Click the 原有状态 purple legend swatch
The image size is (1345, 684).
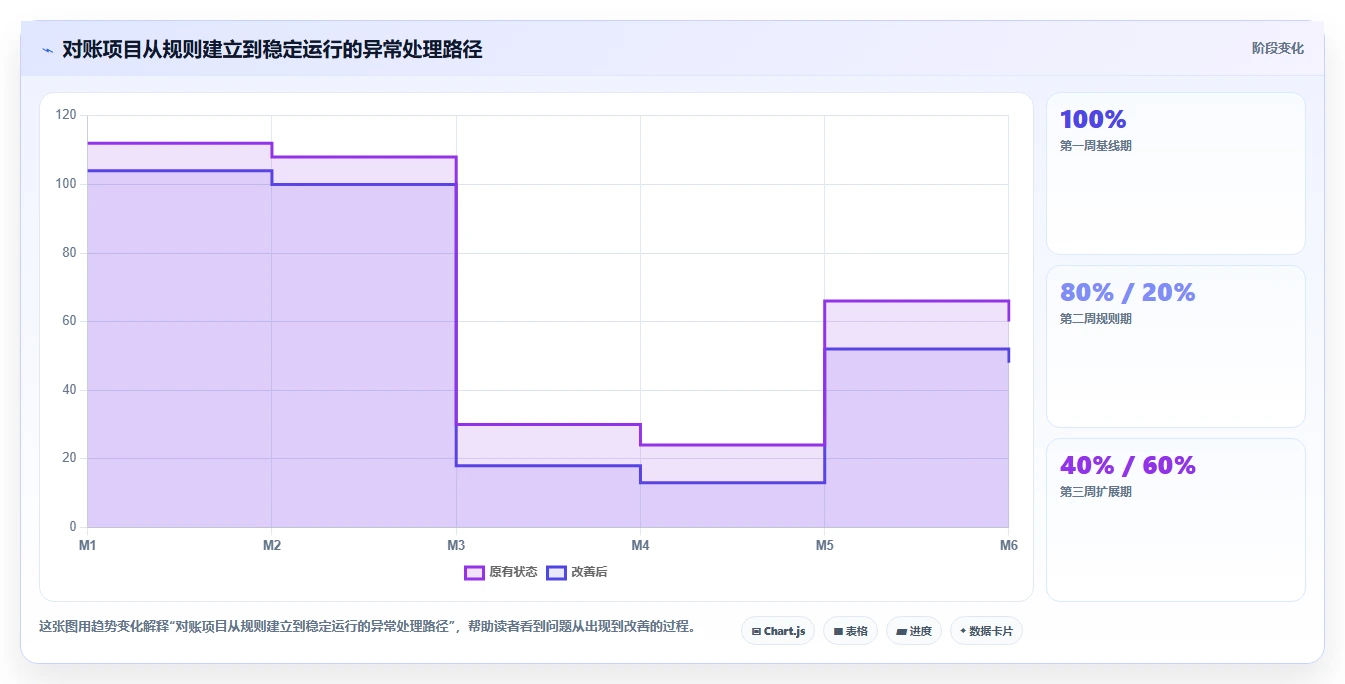pos(474,572)
